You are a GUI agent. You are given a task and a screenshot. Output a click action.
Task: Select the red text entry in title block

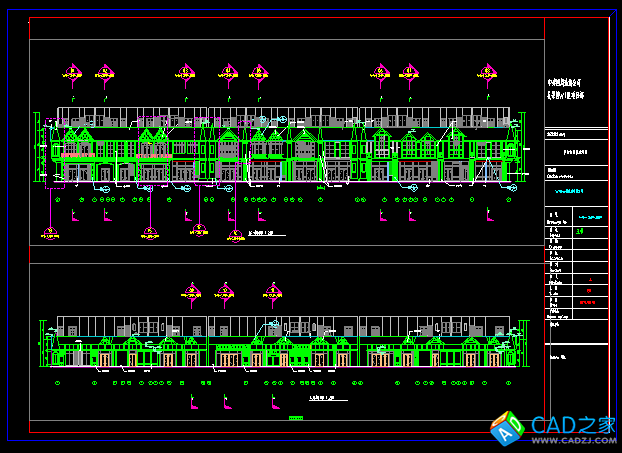pos(582,299)
